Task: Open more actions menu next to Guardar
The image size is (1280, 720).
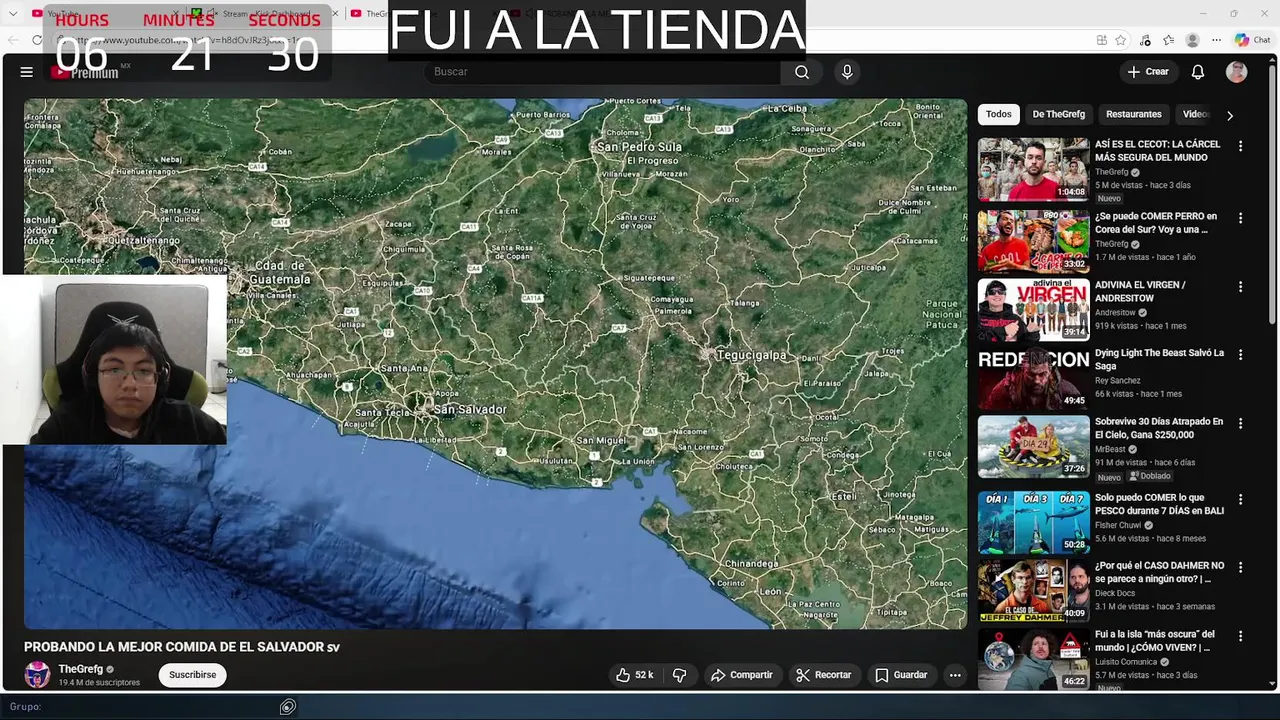Action: 955,675
